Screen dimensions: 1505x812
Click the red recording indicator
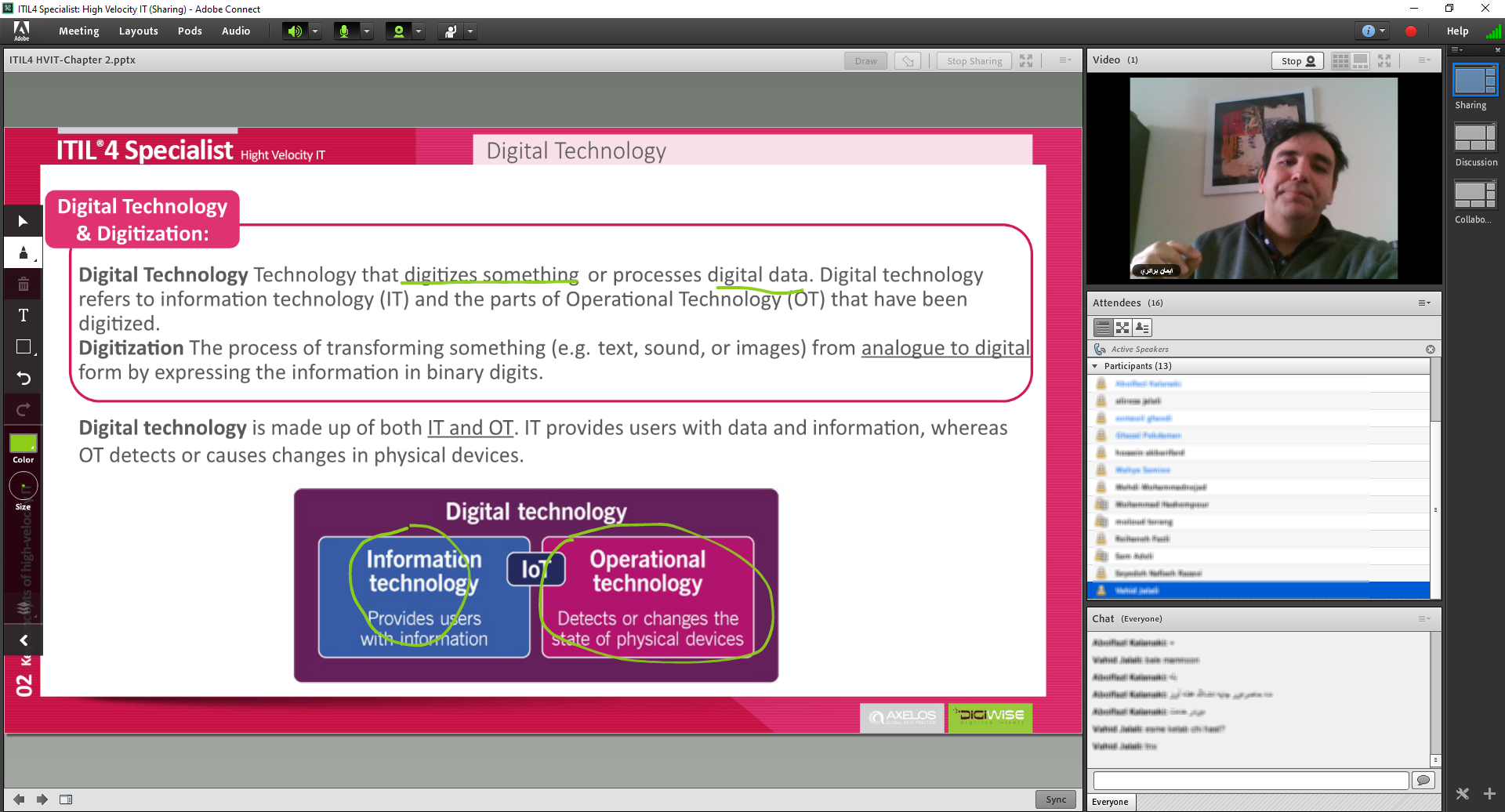(x=1411, y=31)
